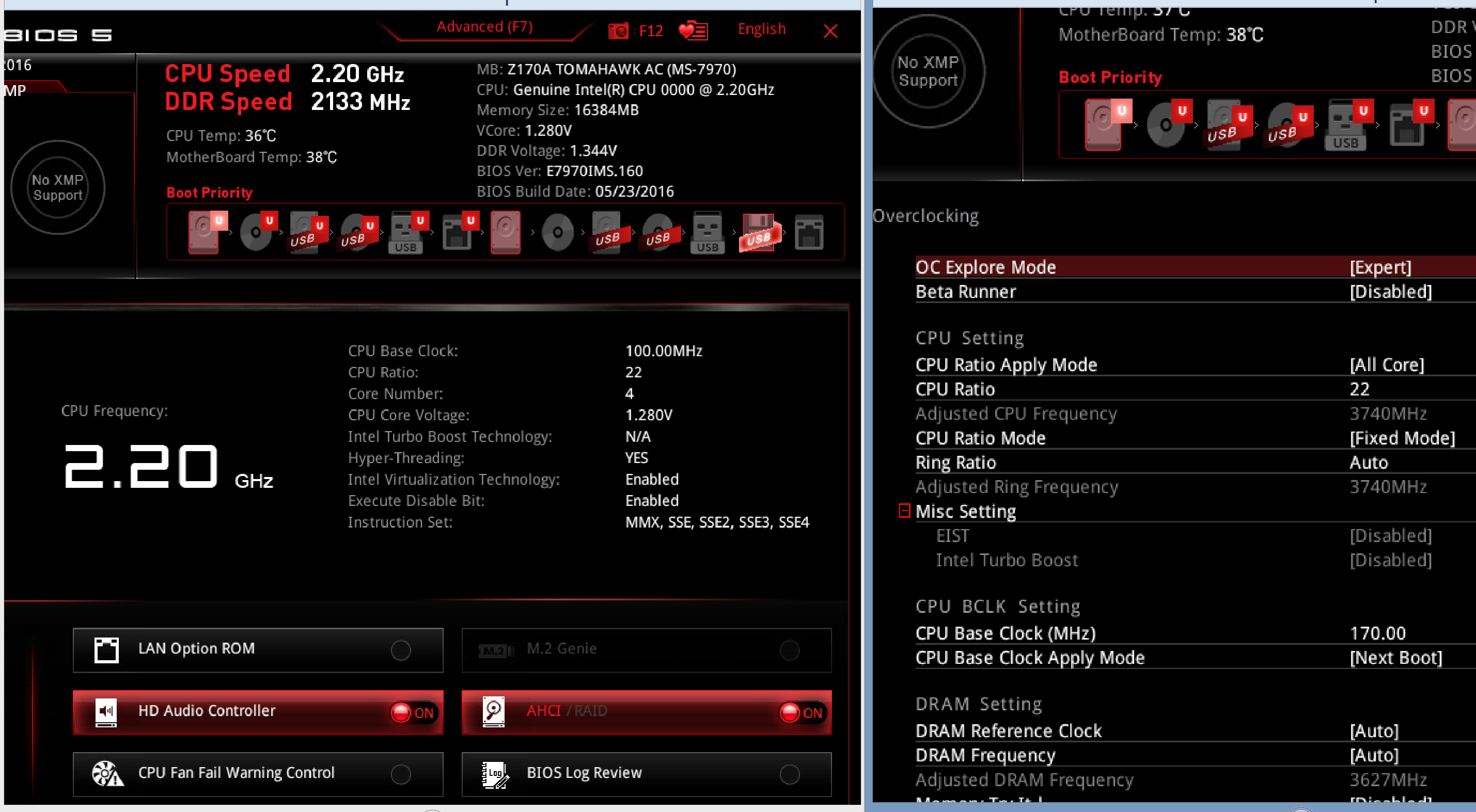Click the CPU Fan Fail Warning fan icon

click(x=107, y=774)
